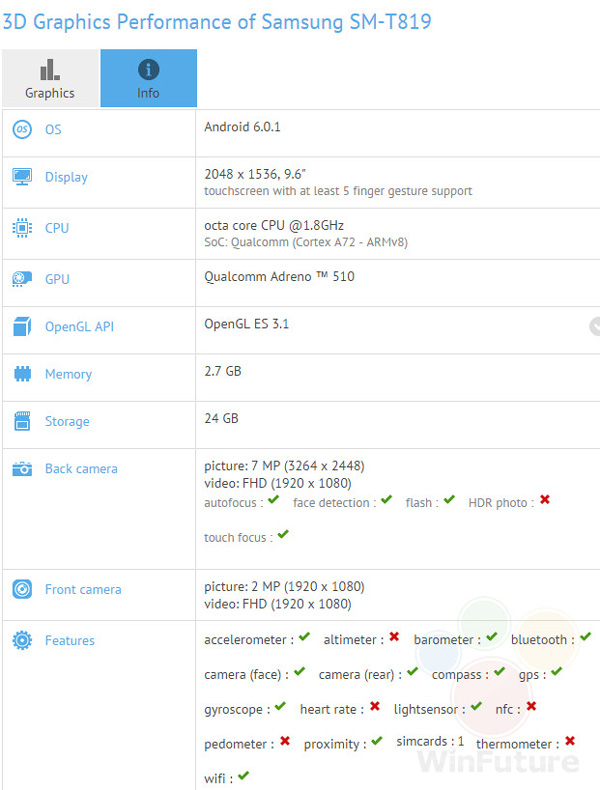
Task: Click the OpenGL API cube icon
Action: (22, 326)
